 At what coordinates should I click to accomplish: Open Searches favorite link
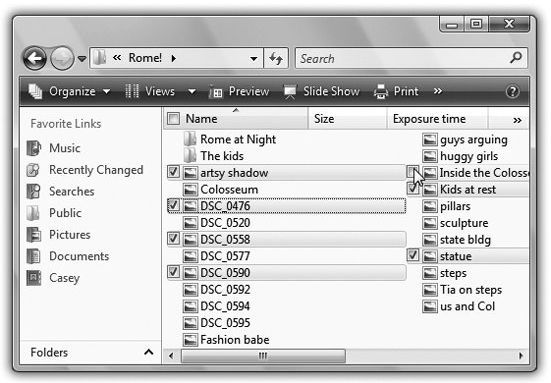point(72,191)
